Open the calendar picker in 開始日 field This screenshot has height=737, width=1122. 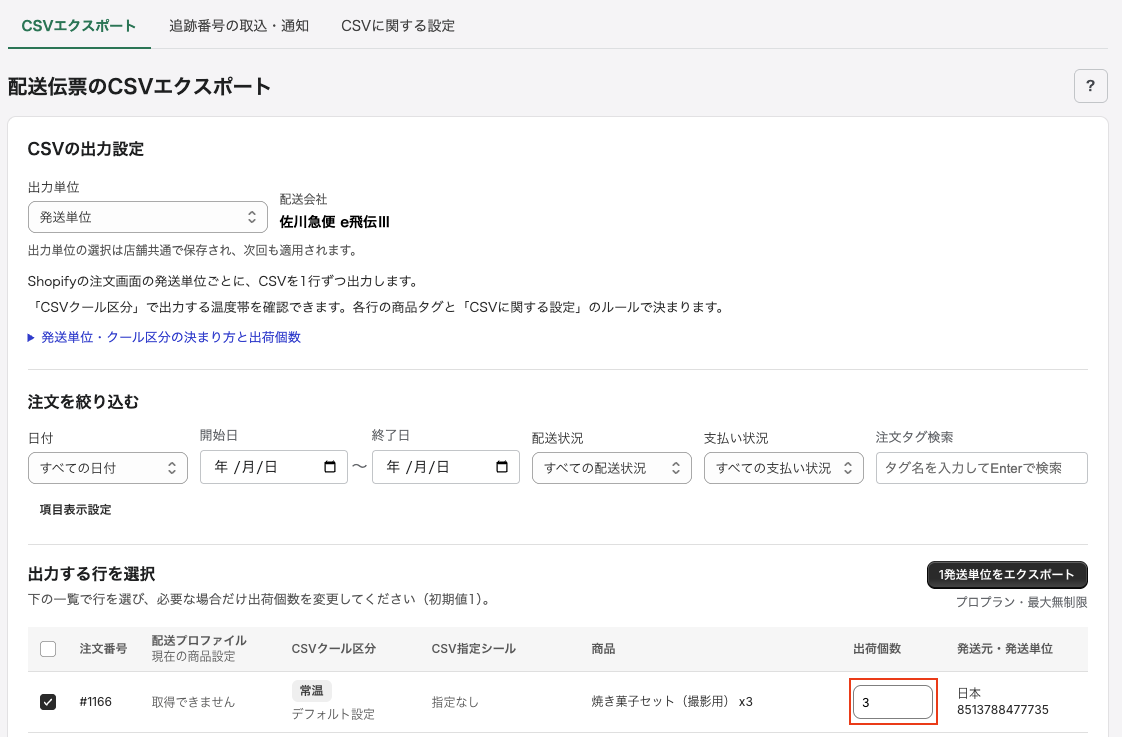pos(330,467)
